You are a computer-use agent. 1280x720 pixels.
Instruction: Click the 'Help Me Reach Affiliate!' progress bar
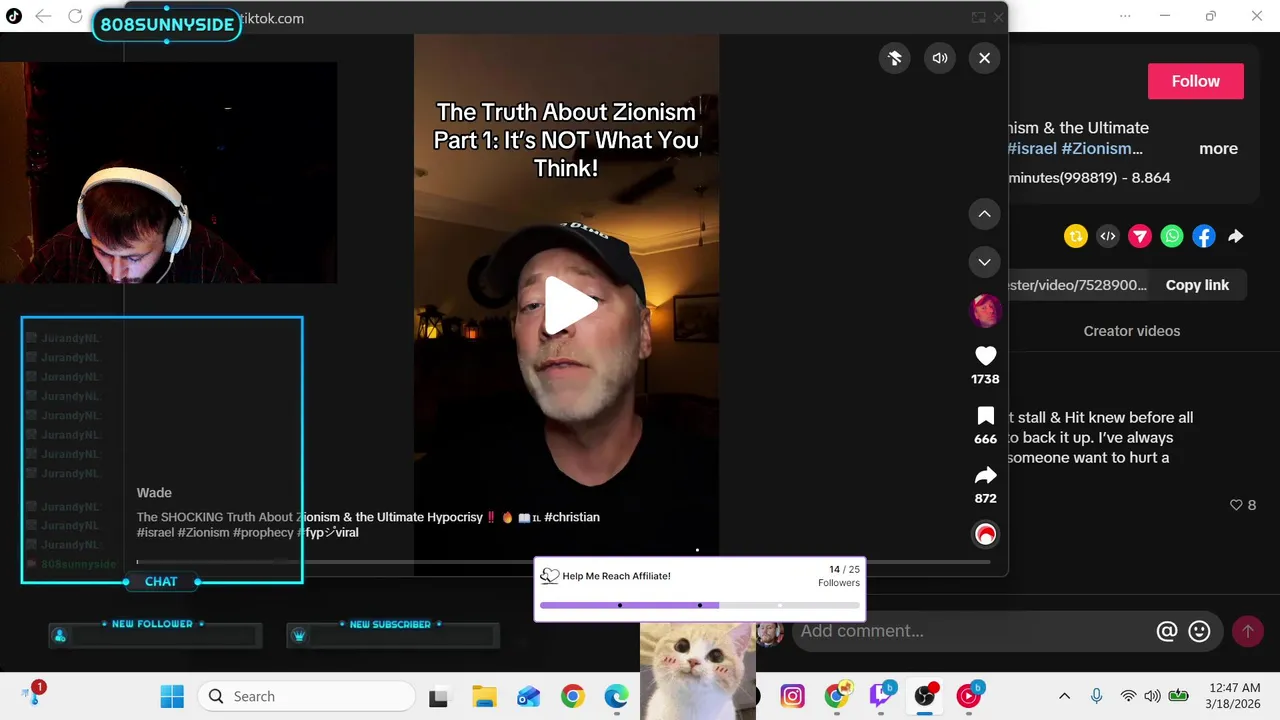[x=700, y=605]
